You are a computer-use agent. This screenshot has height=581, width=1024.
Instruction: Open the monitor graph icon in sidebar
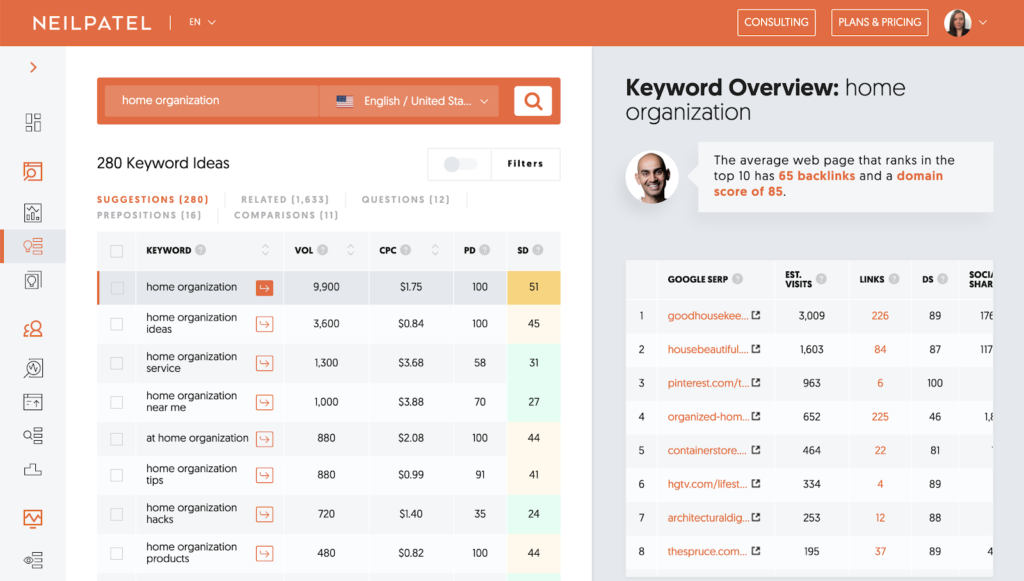(33, 518)
